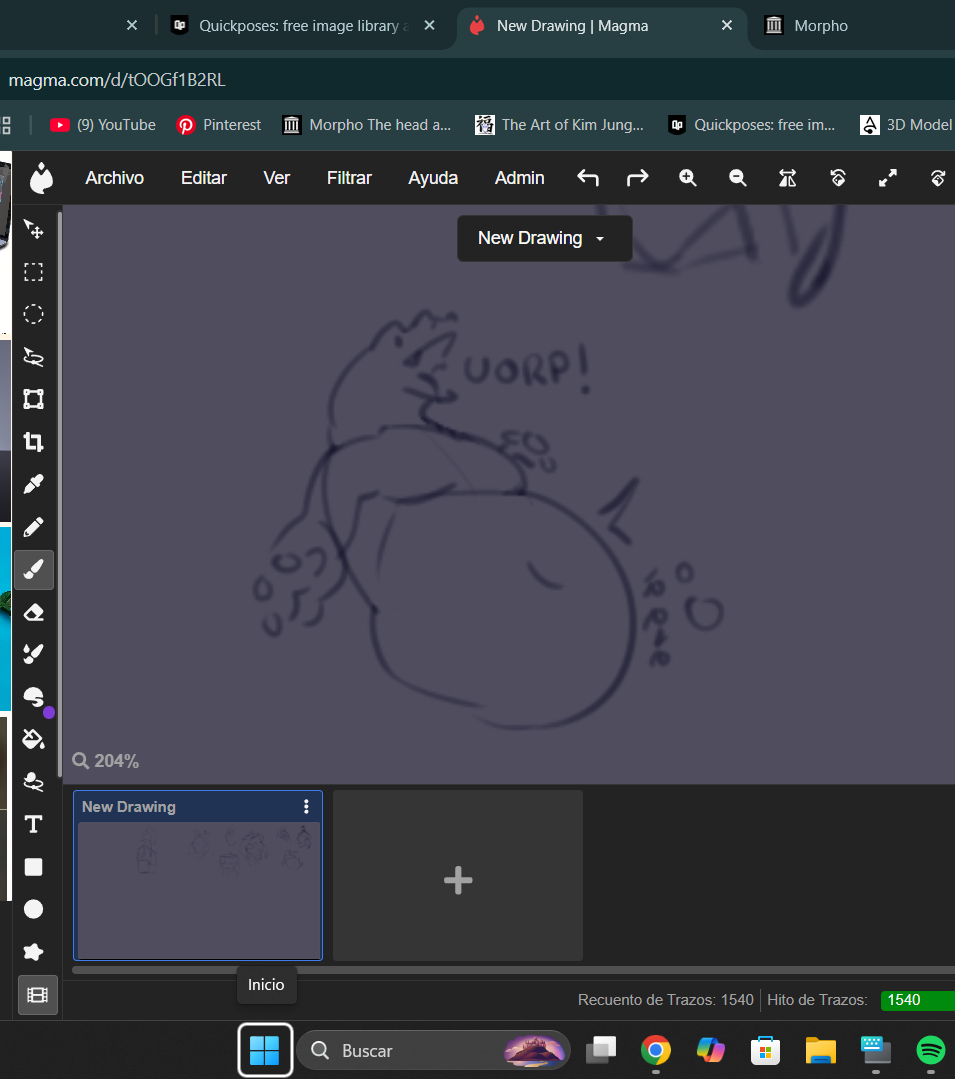Choose the Paint Bucket fill tool
The width and height of the screenshot is (955, 1079).
pos(33,739)
